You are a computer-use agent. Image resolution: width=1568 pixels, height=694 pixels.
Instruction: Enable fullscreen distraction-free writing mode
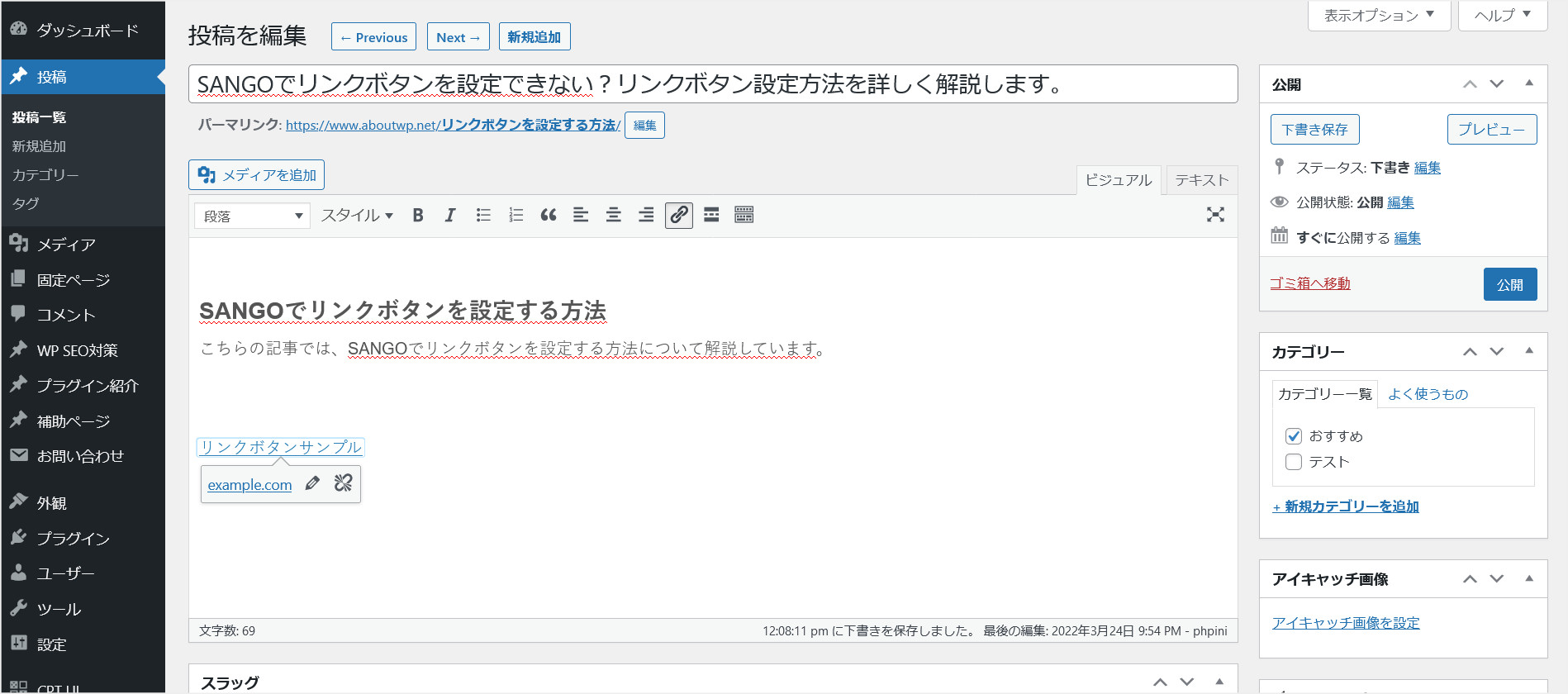click(x=1215, y=215)
